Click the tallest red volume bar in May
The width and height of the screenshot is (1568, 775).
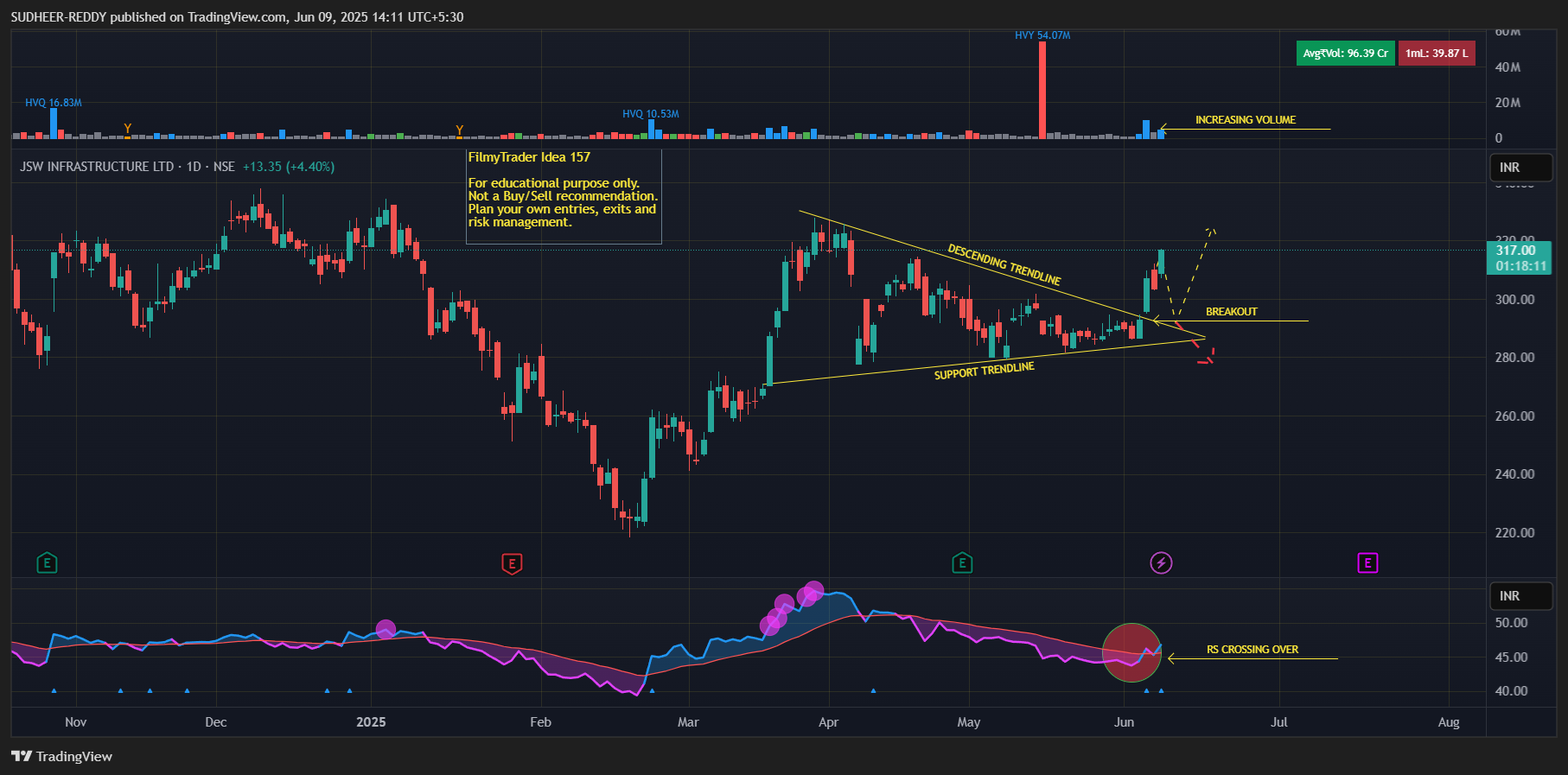pos(1042,90)
